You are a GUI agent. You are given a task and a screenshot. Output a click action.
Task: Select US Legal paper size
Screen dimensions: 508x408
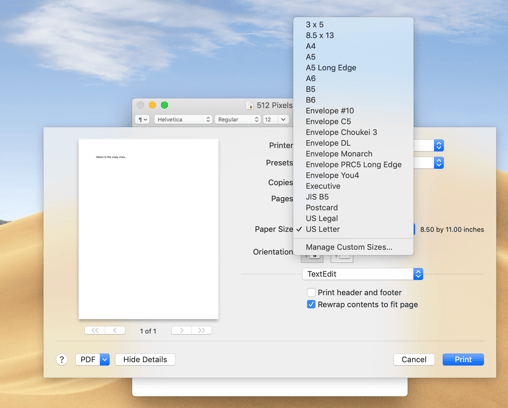[x=353, y=218]
